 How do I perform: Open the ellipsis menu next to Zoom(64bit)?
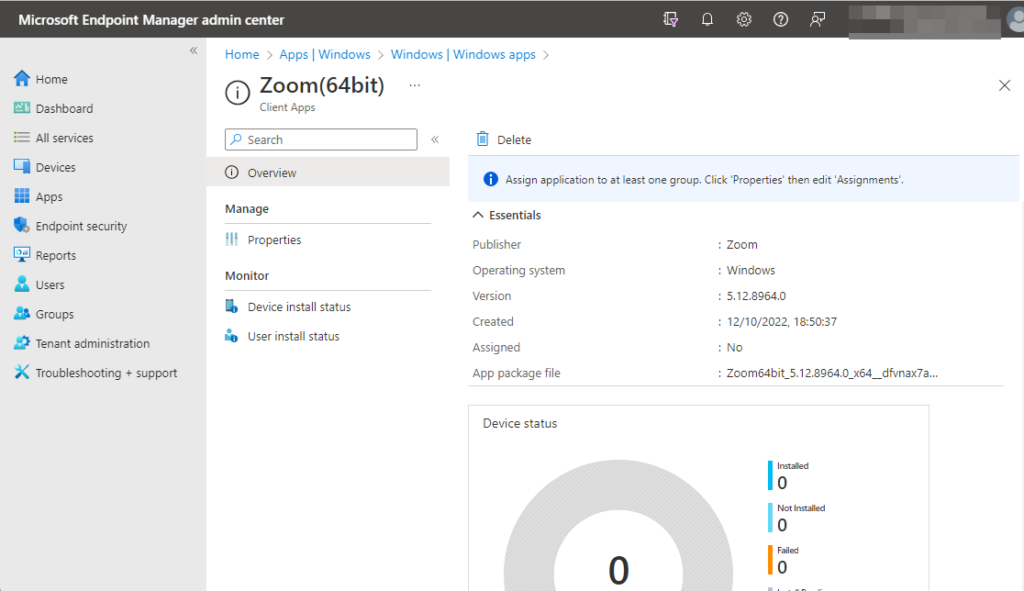pos(415,86)
